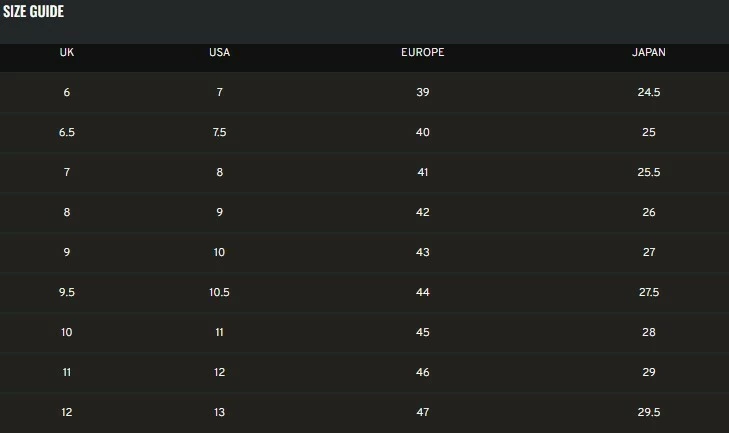Select the USA size 7.5 cell
The width and height of the screenshot is (729, 433).
click(219, 132)
